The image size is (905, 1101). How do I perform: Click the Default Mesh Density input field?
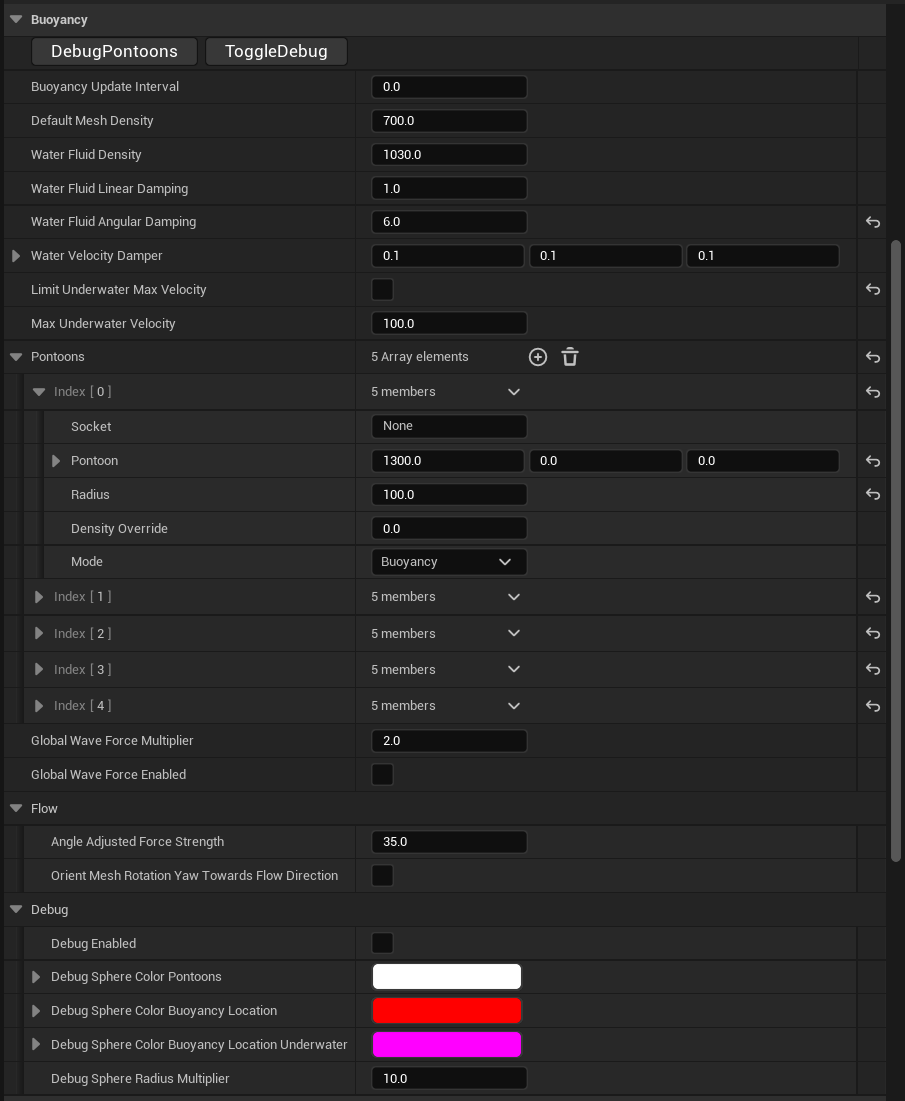point(448,120)
